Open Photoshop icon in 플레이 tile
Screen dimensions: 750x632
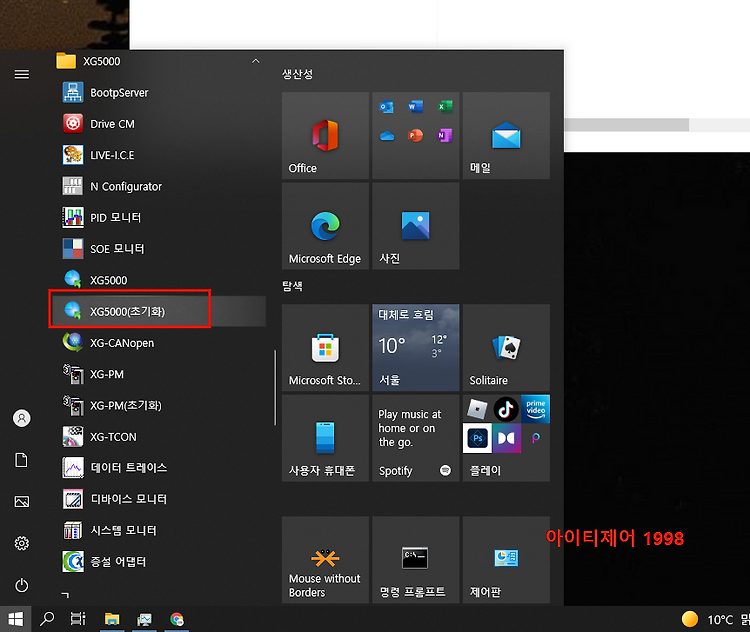click(477, 438)
